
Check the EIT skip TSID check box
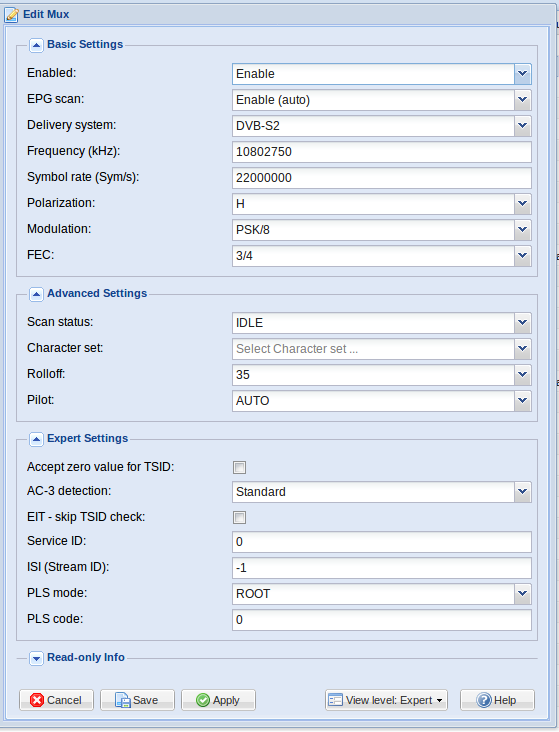pyautogui.click(x=240, y=517)
